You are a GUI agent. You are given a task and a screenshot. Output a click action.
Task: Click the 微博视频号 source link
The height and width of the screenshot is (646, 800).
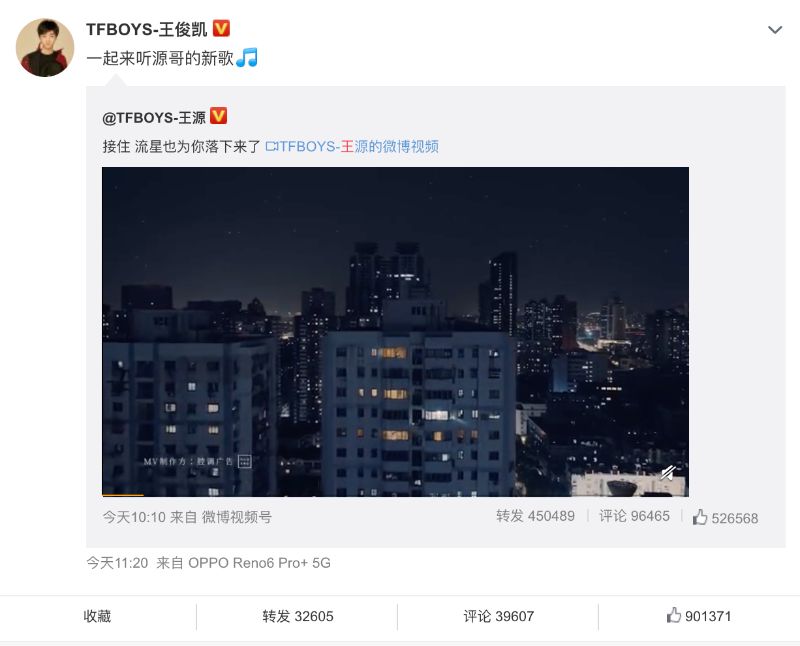(237, 517)
